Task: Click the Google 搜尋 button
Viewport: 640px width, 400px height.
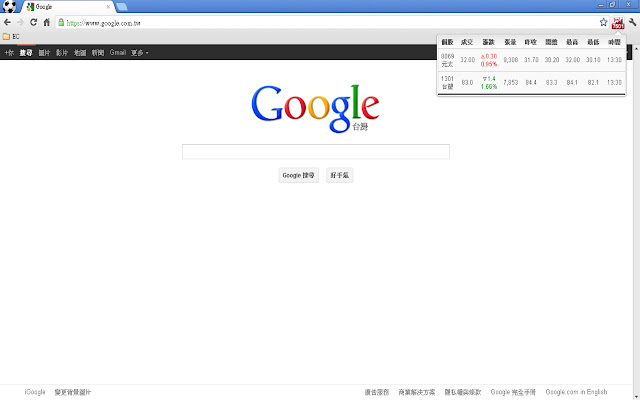Action: (x=298, y=175)
